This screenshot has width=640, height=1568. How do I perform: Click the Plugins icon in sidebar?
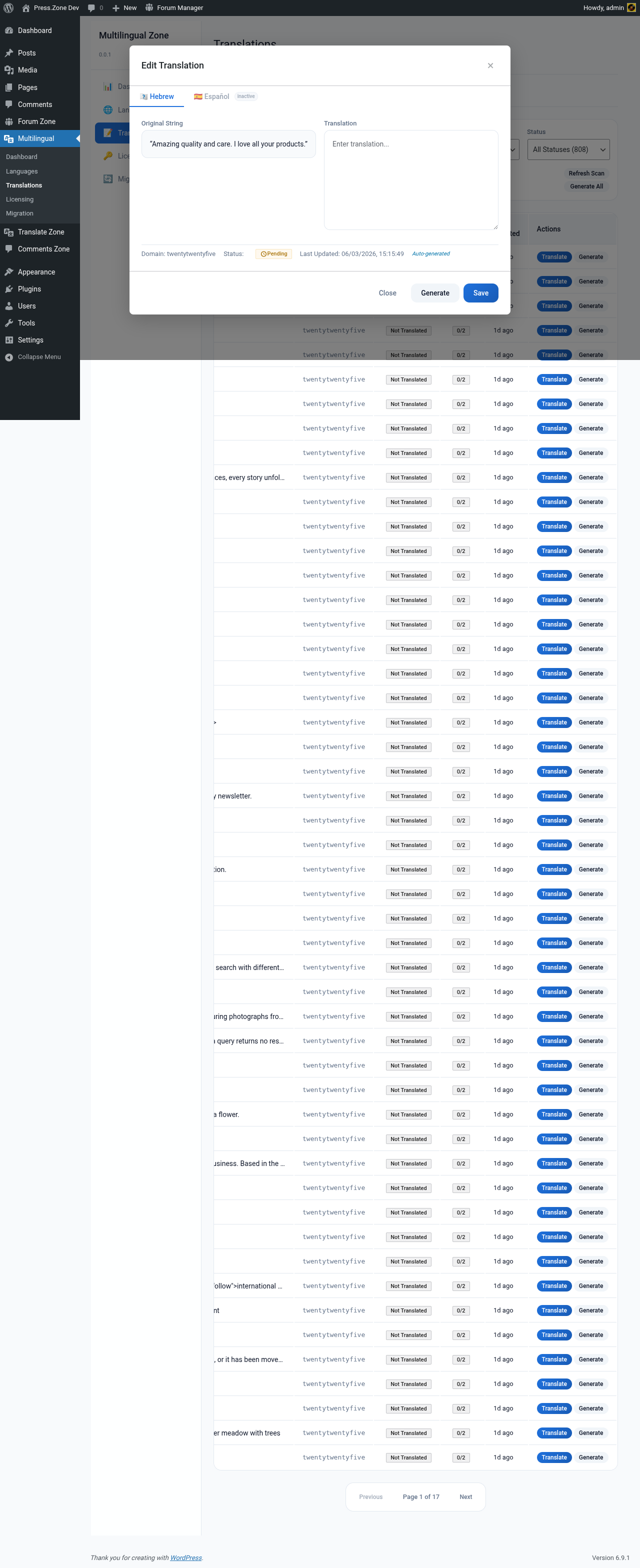pos(9,289)
